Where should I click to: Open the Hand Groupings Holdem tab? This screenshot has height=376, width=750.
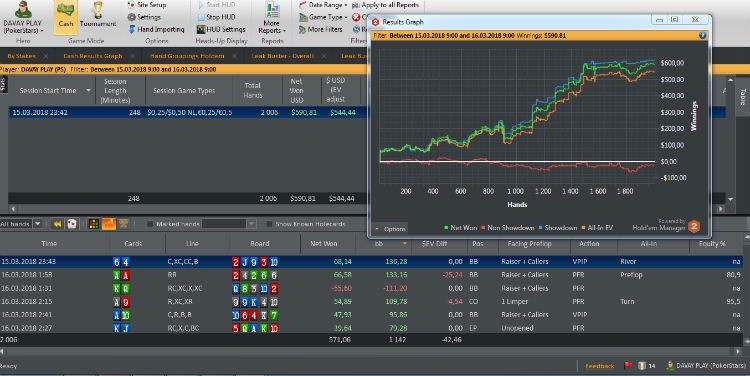[187, 56]
